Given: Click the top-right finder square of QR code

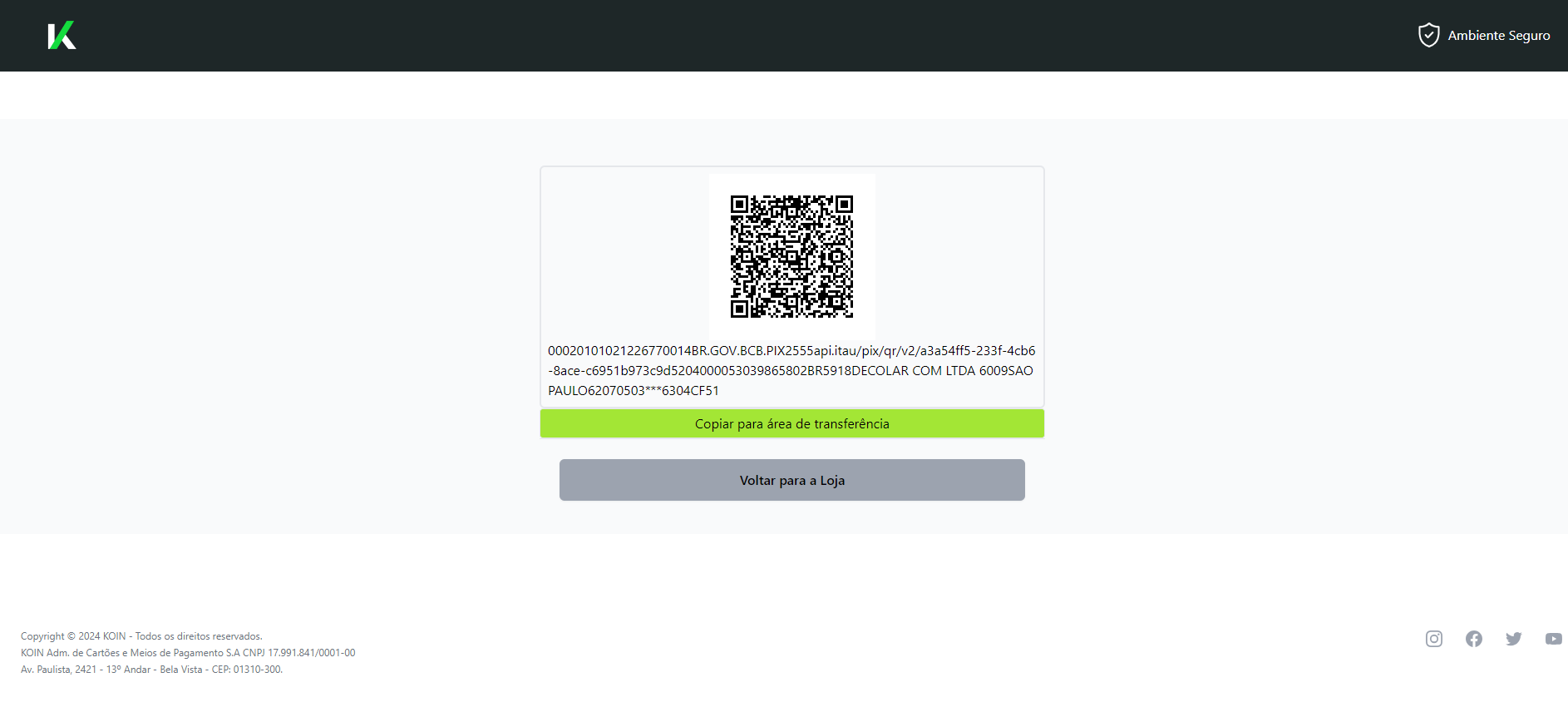Looking at the screenshot, I should (845, 204).
